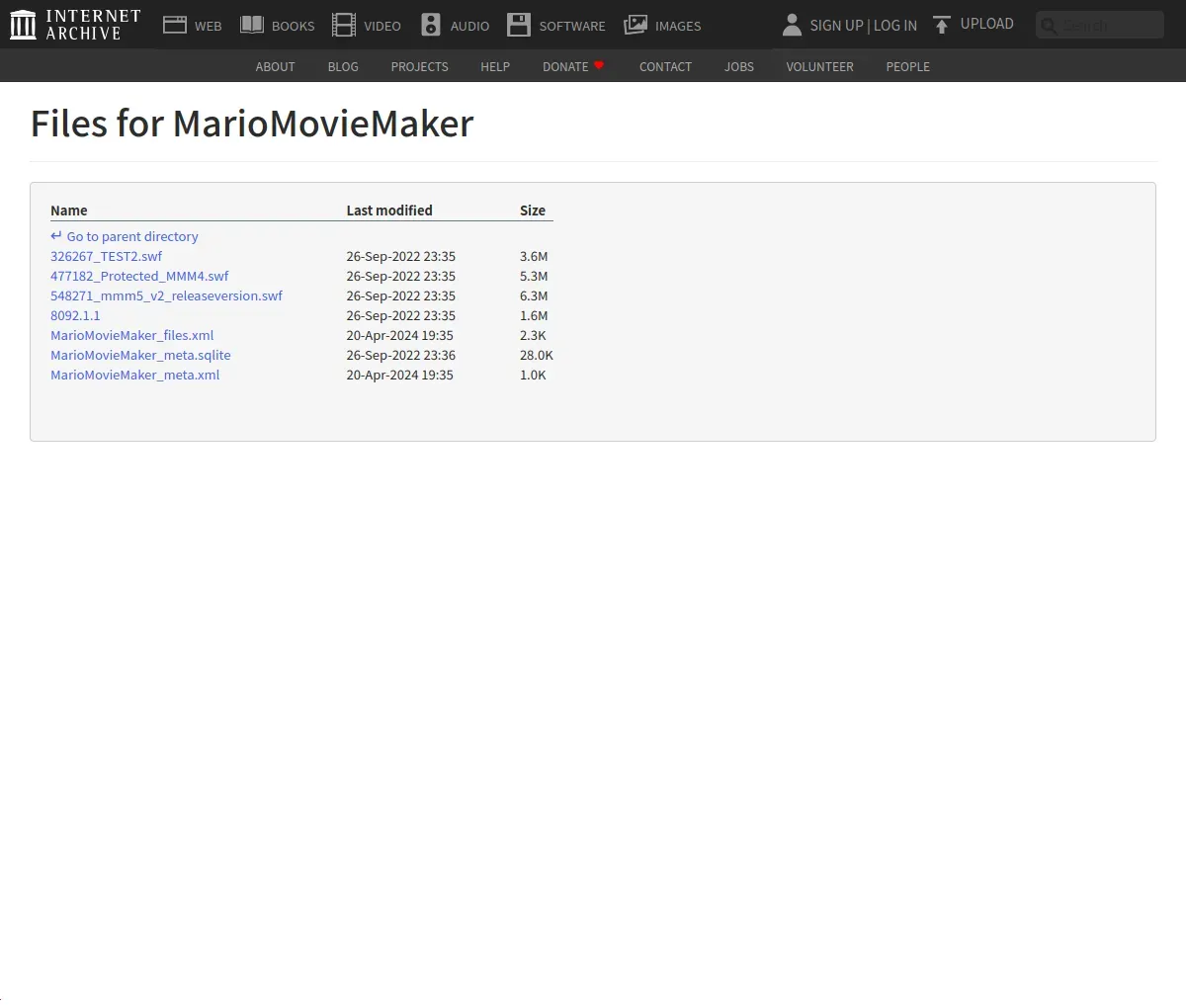Click the UPLOAD text link
The image size is (1186, 1008).
[987, 24]
